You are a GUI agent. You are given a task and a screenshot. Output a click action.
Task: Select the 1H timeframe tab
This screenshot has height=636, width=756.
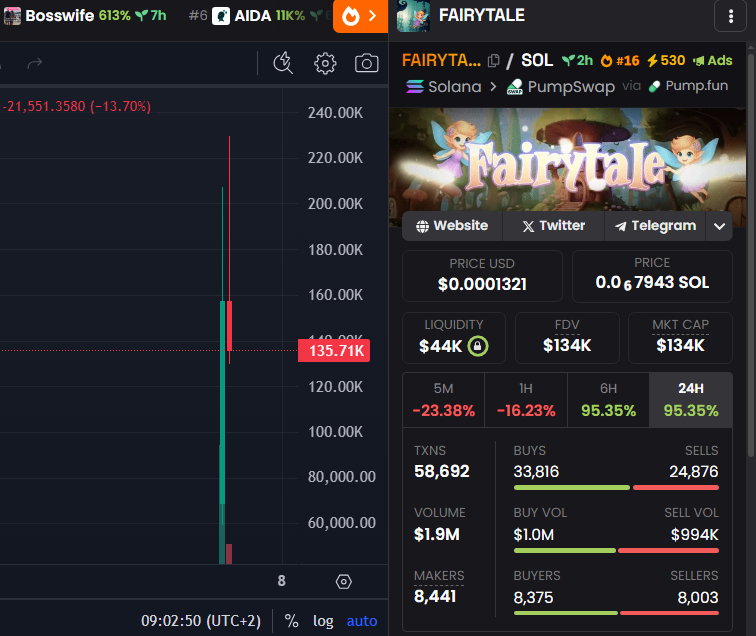pyautogui.click(x=526, y=400)
